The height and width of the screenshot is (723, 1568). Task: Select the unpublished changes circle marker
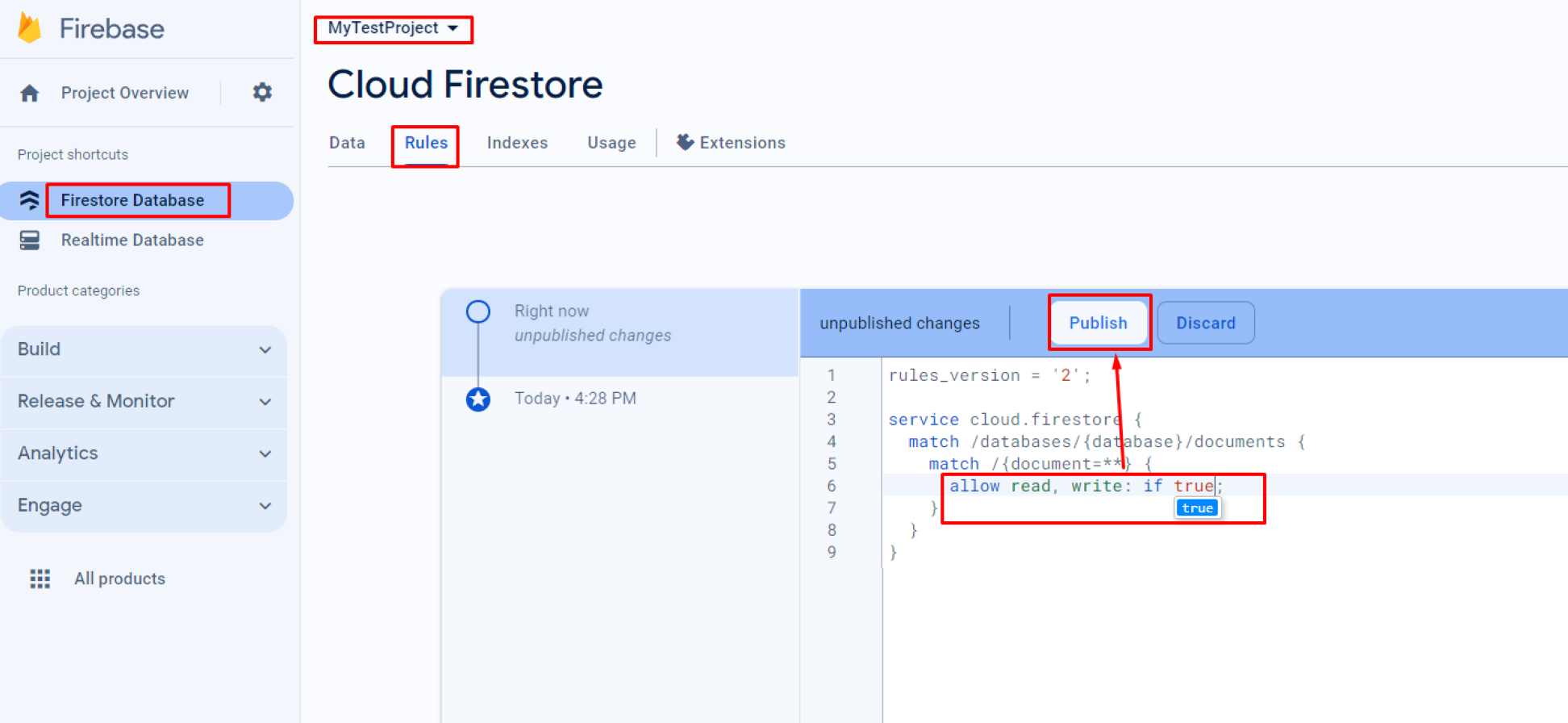tap(478, 311)
